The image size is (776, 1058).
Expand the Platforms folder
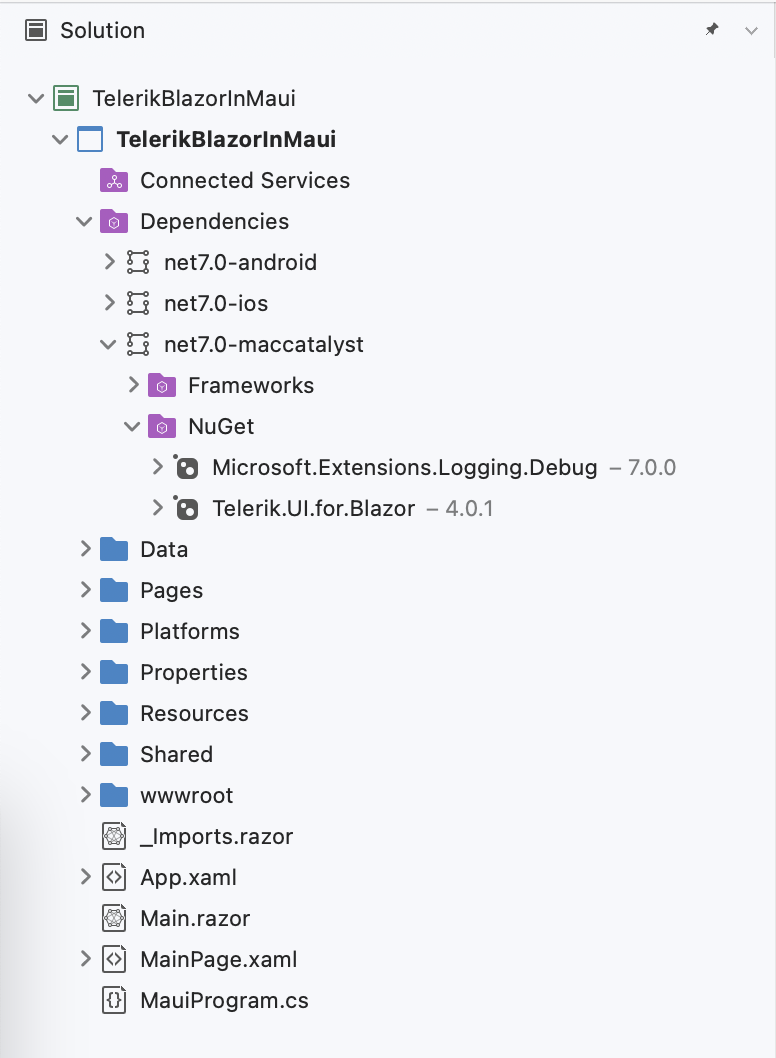coord(86,631)
